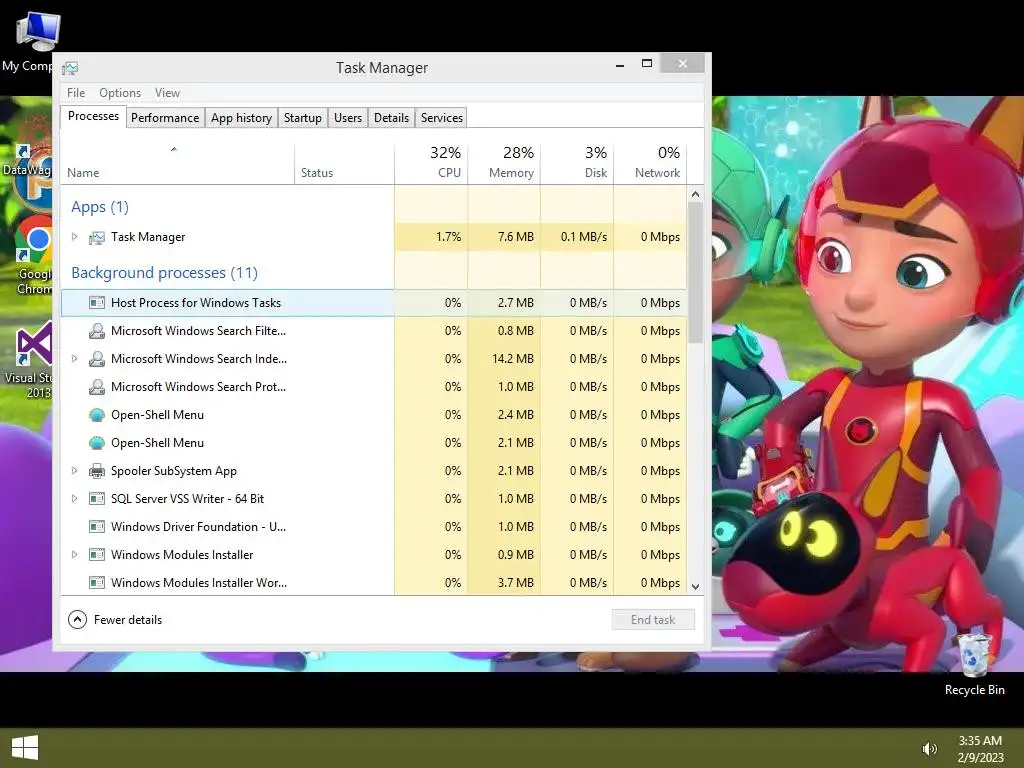Switch to the Performance tab
The height and width of the screenshot is (768, 1024).
point(165,118)
